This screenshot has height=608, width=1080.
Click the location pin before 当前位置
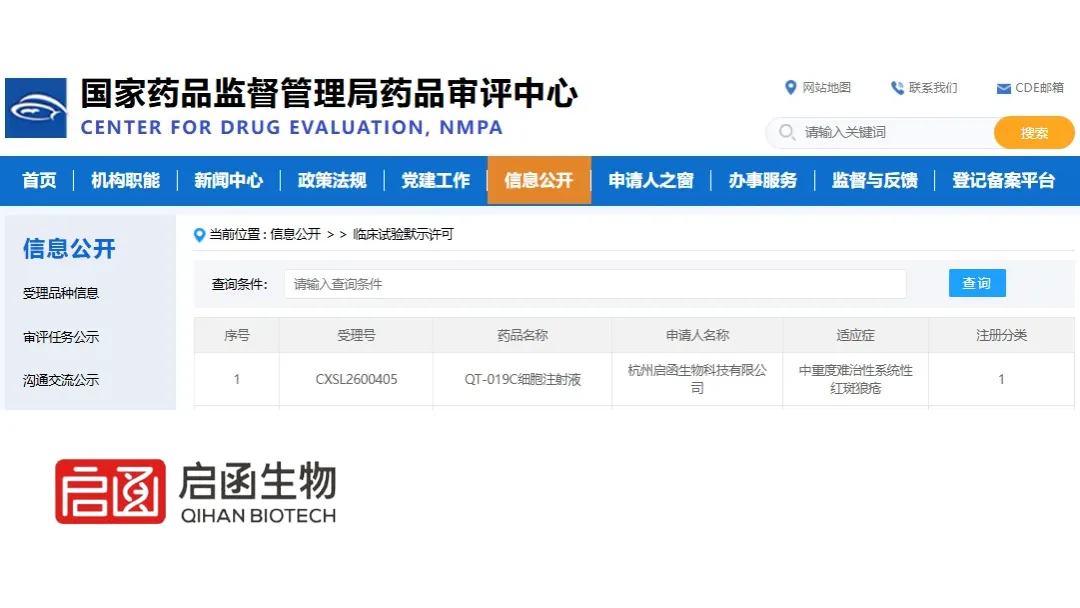coord(199,235)
